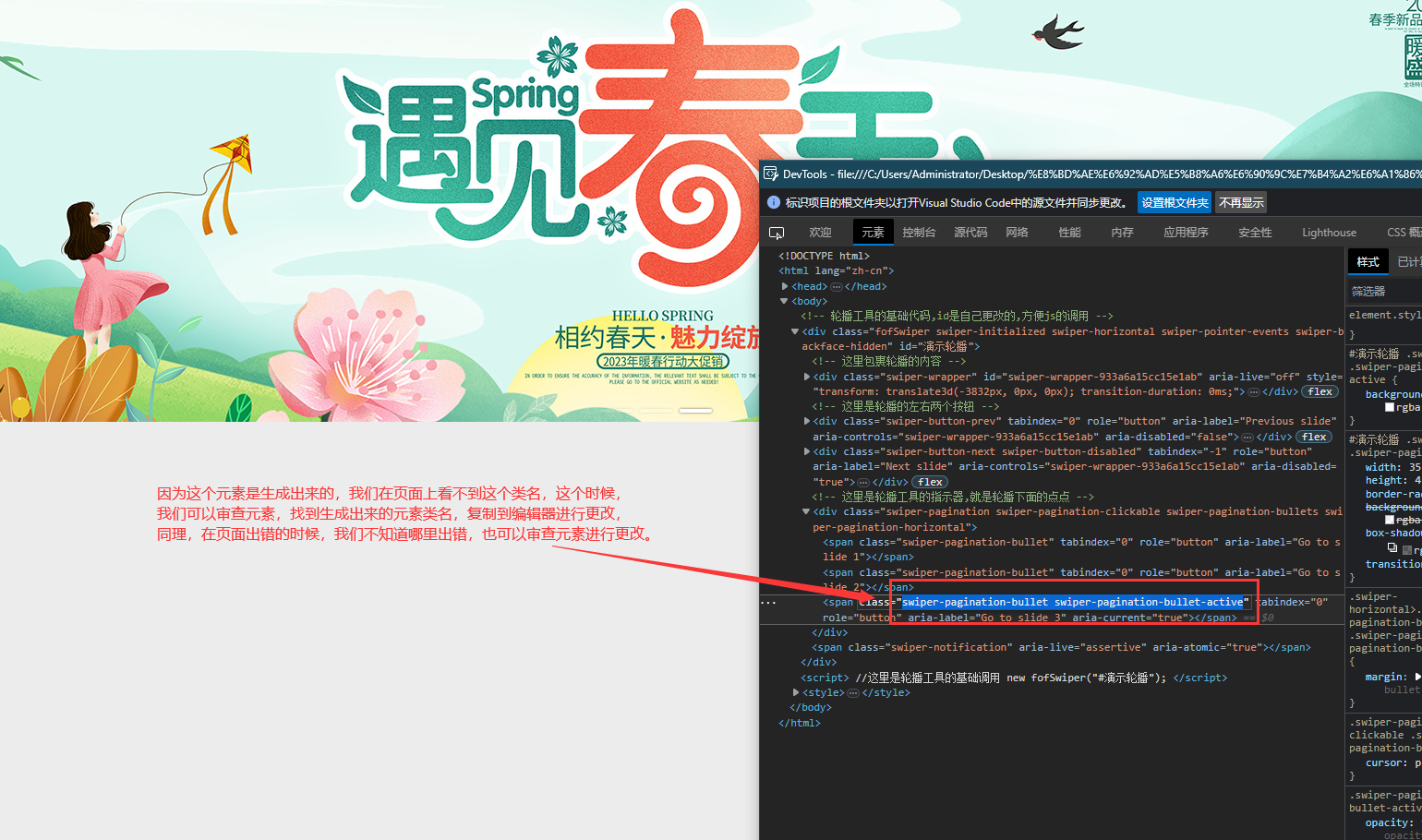Click the DevTools window title icon
The width and height of the screenshot is (1422, 840).
coord(771,174)
